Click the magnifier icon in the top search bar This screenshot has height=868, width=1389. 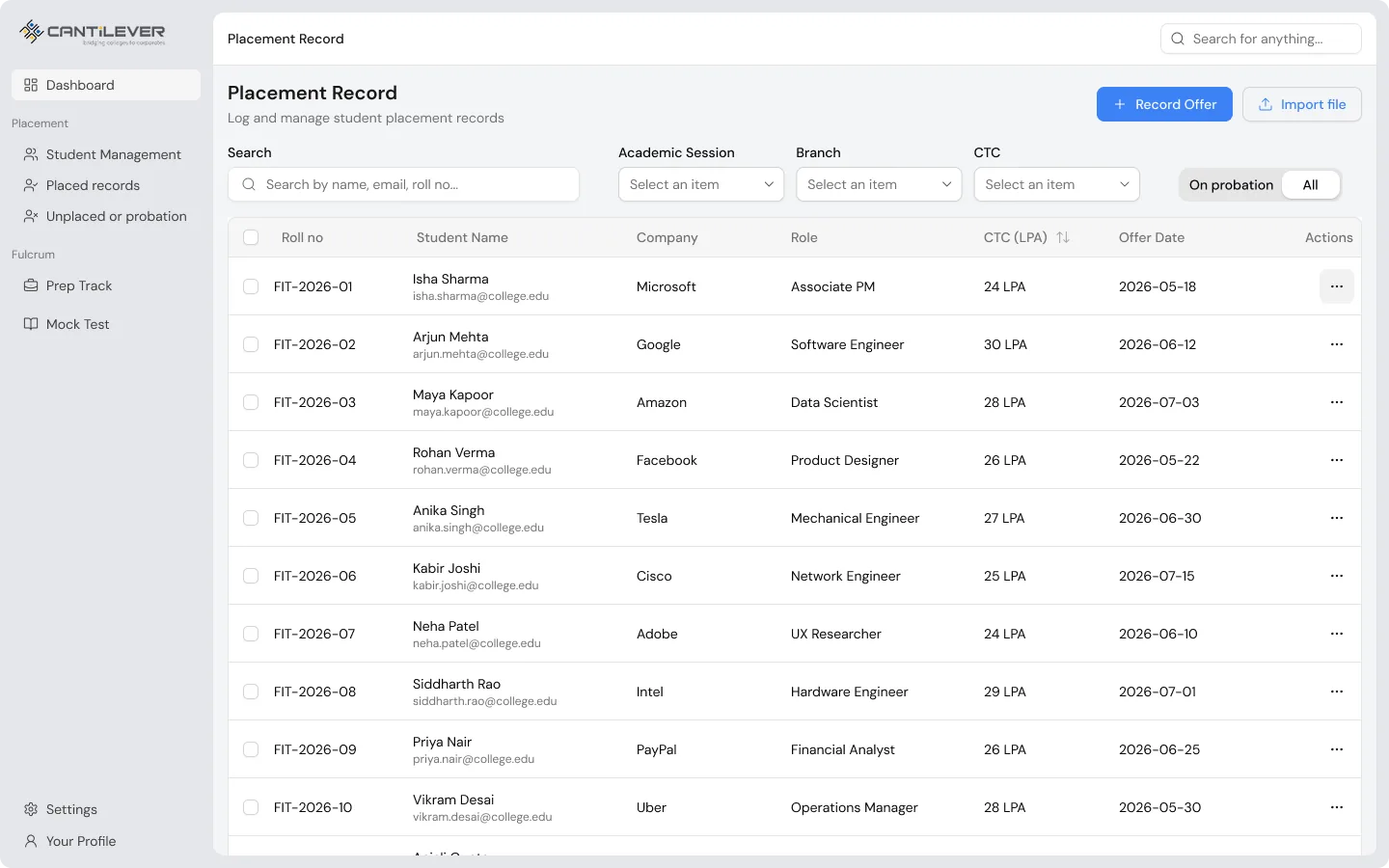tap(1178, 39)
